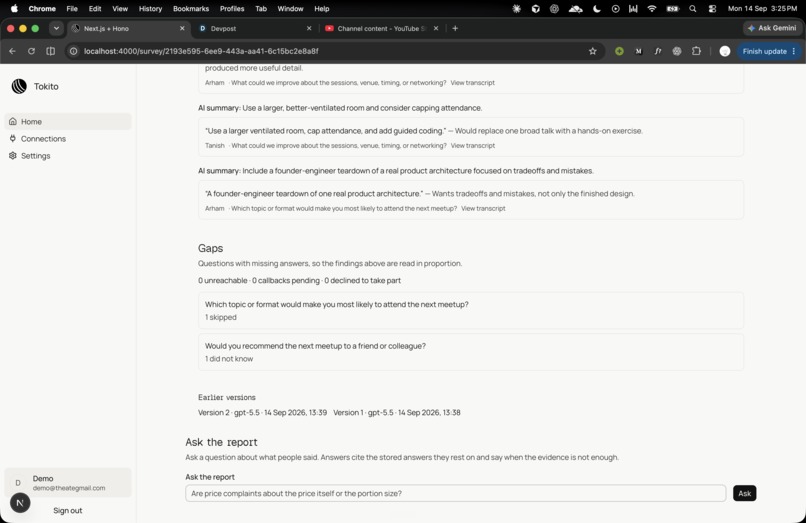Click the round N badge icon
This screenshot has width=806, height=523.
click(x=20, y=503)
